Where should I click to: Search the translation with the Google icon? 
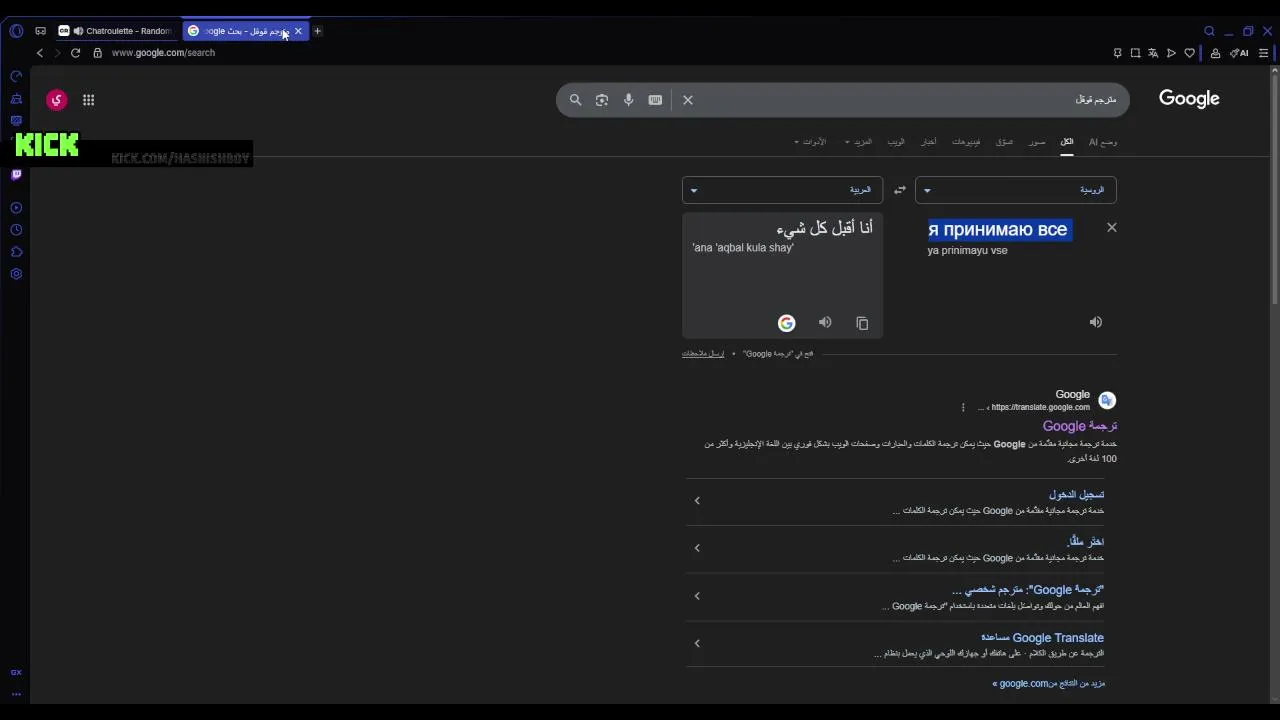pyautogui.click(x=786, y=322)
